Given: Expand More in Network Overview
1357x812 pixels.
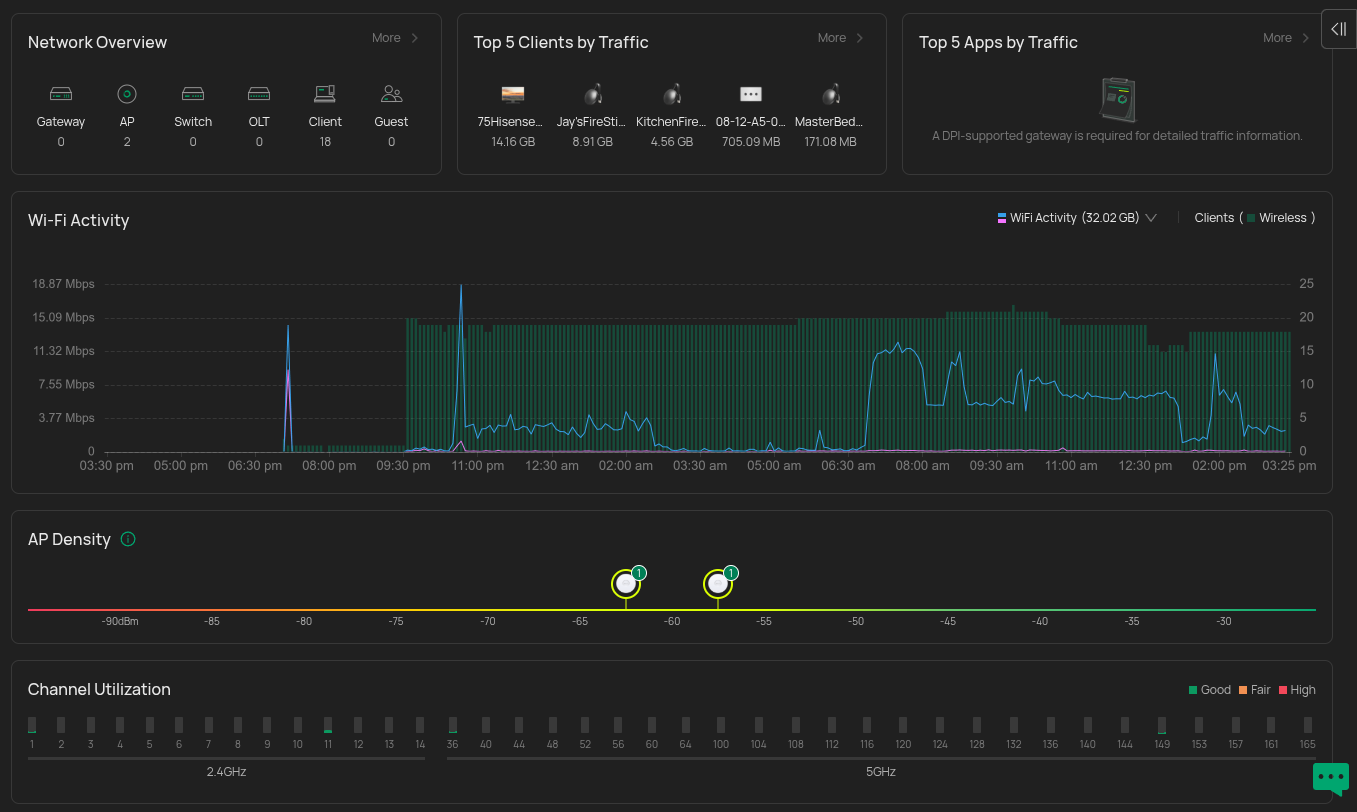Looking at the screenshot, I should coord(395,38).
